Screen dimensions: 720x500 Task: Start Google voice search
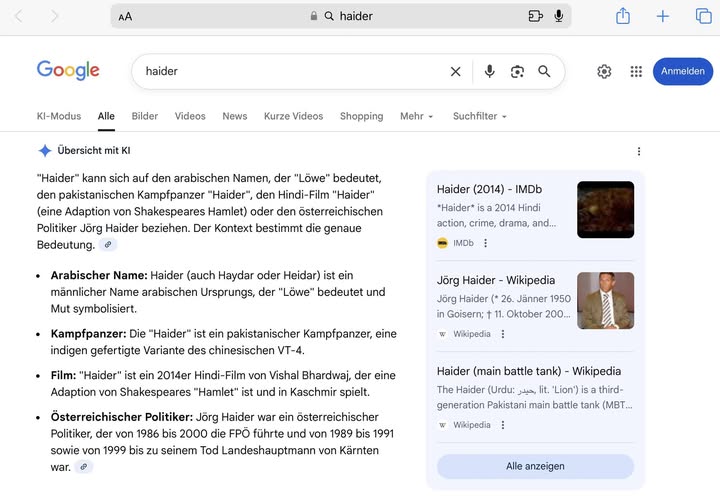tap(489, 71)
